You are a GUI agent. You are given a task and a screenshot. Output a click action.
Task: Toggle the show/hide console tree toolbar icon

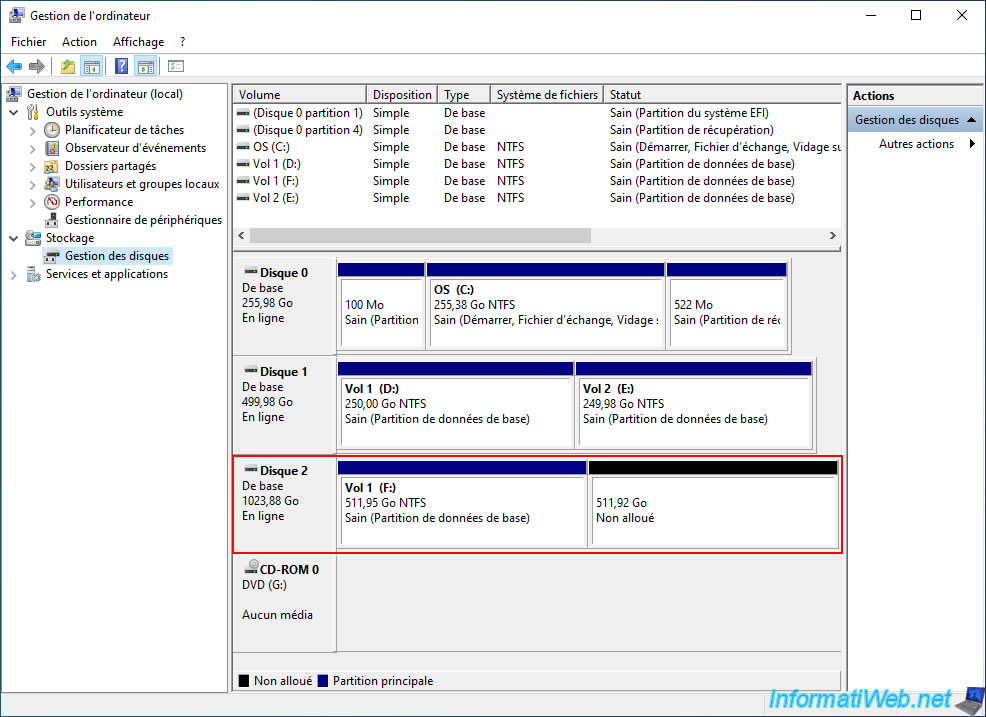[92, 67]
